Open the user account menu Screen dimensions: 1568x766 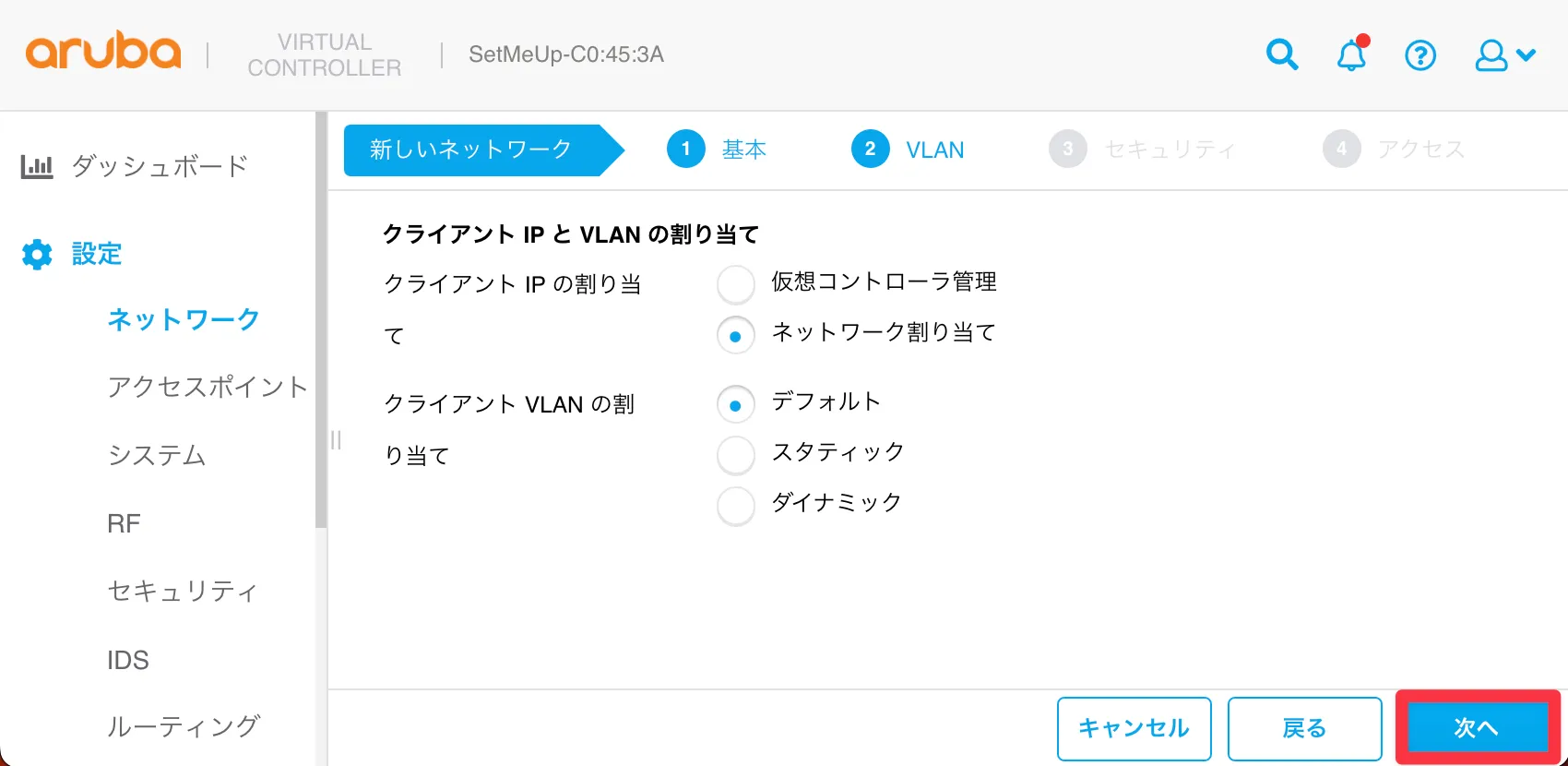[x=1504, y=55]
